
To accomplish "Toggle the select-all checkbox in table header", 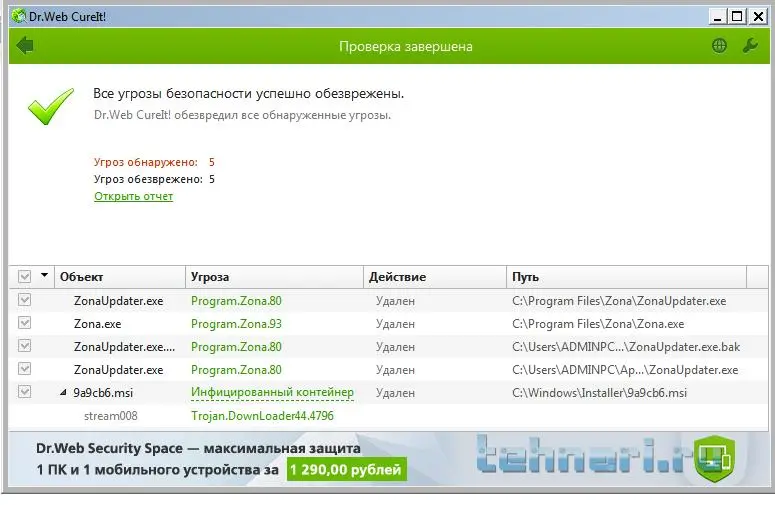I will click(25, 276).
